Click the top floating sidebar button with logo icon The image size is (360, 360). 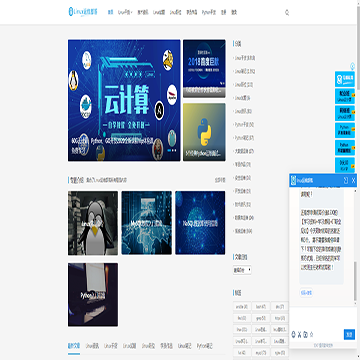click(x=345, y=79)
